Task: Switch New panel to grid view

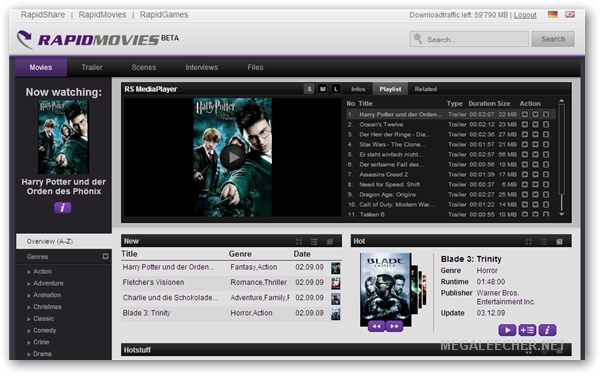Action: (299, 242)
